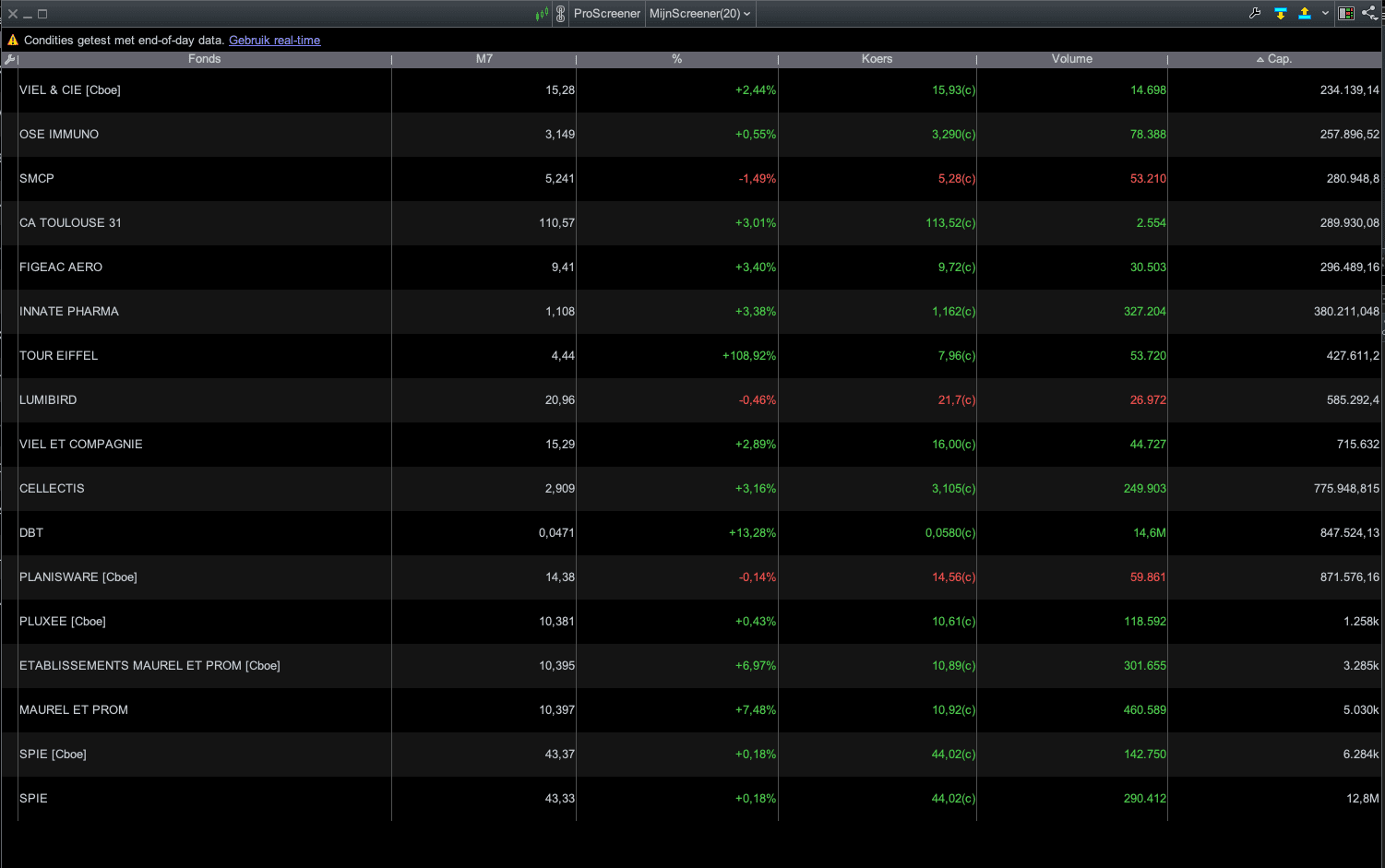This screenshot has height=868, width=1385.
Task: Select the SPIE [Cboe] row name
Action: click(x=53, y=755)
